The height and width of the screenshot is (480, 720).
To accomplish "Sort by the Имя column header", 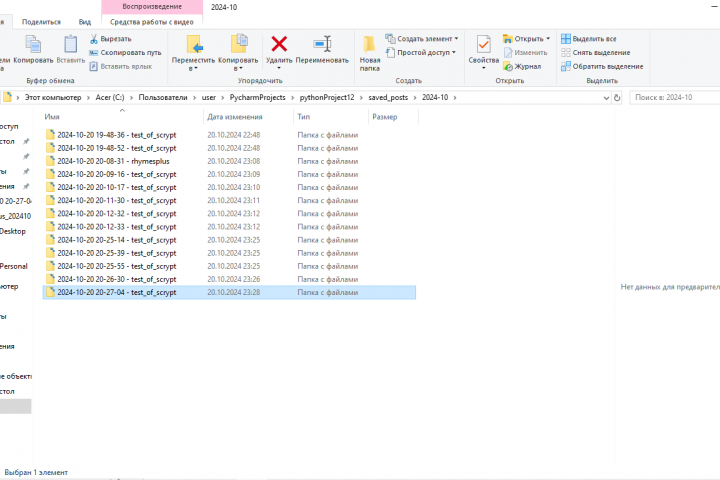I will click(52, 117).
